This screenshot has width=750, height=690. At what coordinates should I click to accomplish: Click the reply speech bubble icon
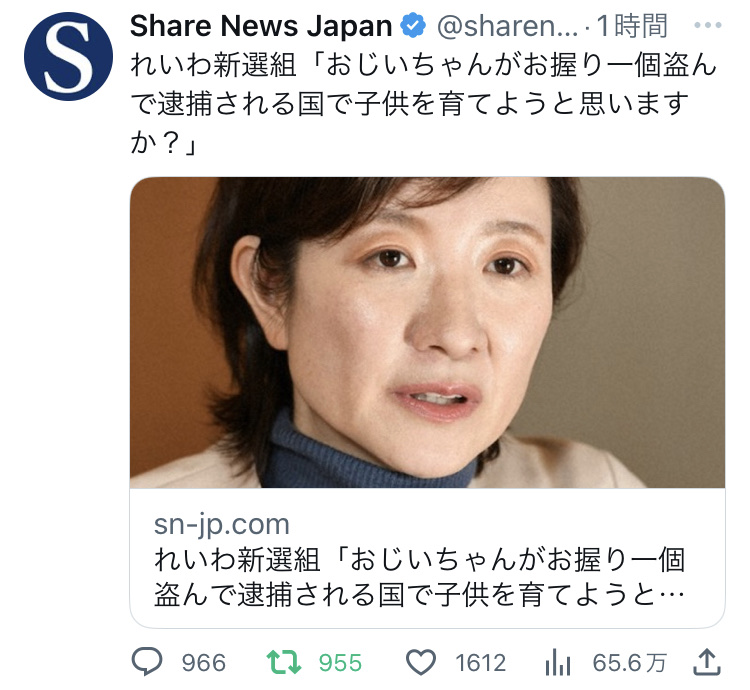coord(147,662)
